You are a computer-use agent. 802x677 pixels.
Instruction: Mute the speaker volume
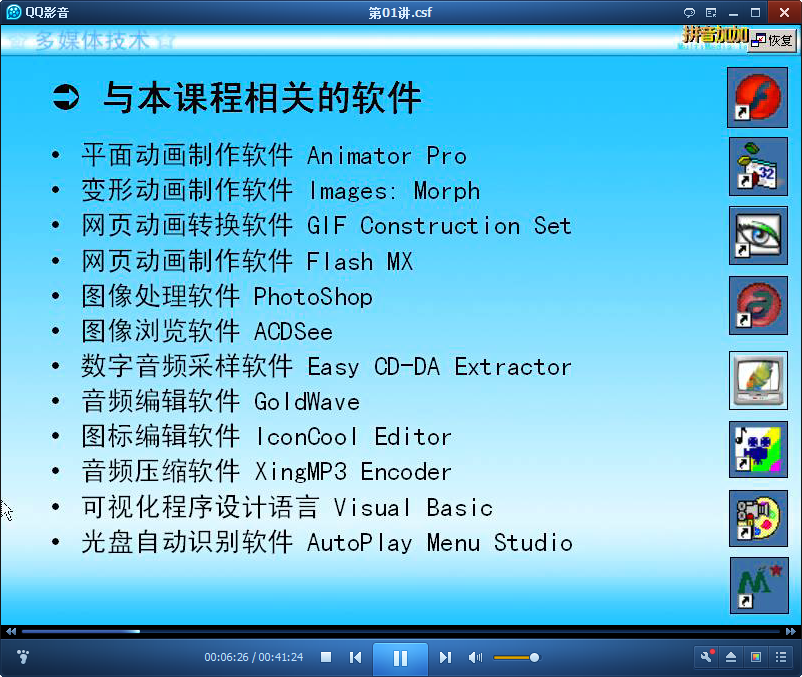tap(475, 657)
